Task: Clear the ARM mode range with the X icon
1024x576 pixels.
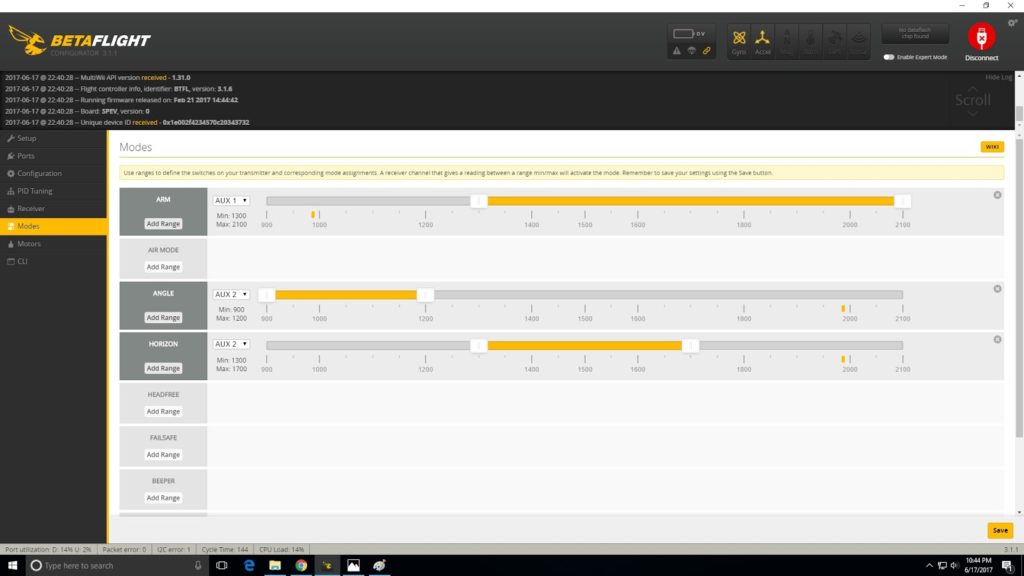Action: pyautogui.click(x=996, y=195)
